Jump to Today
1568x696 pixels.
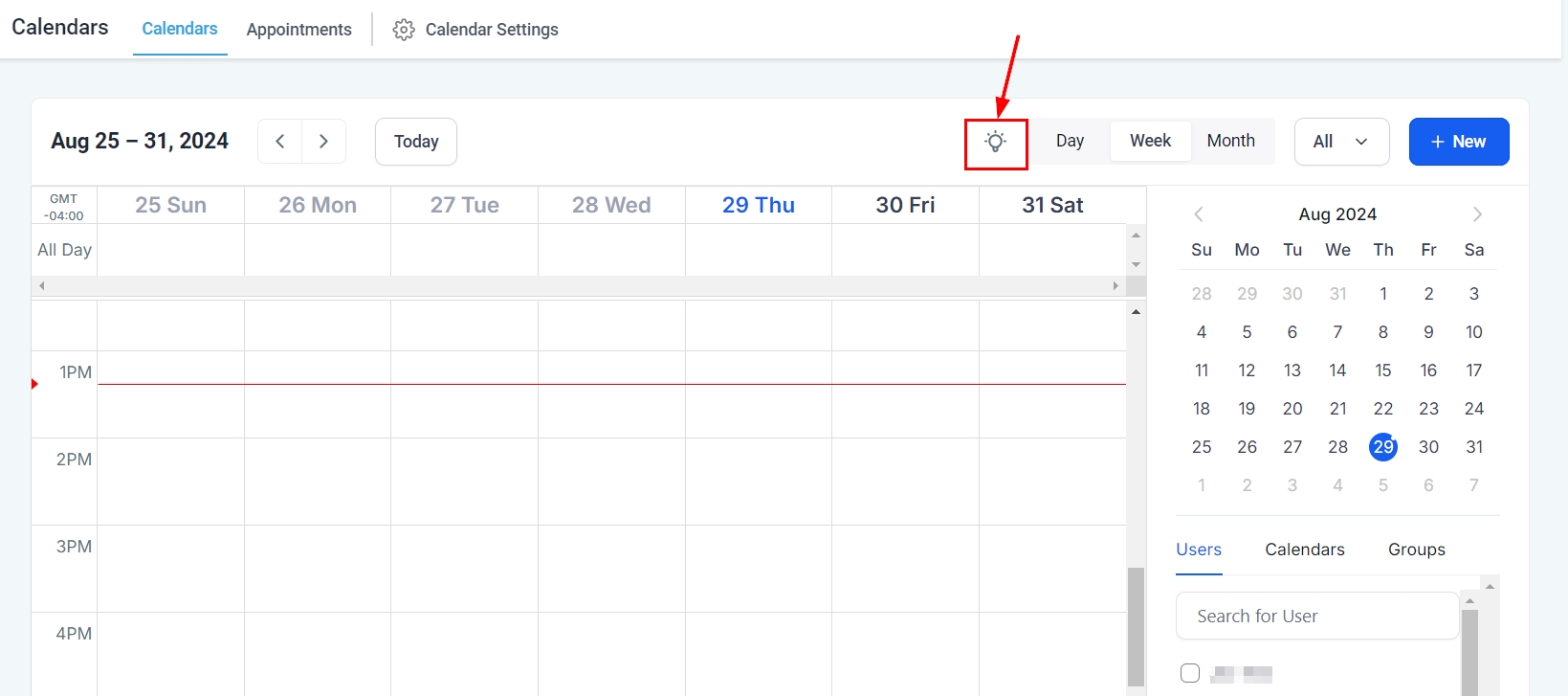416,142
